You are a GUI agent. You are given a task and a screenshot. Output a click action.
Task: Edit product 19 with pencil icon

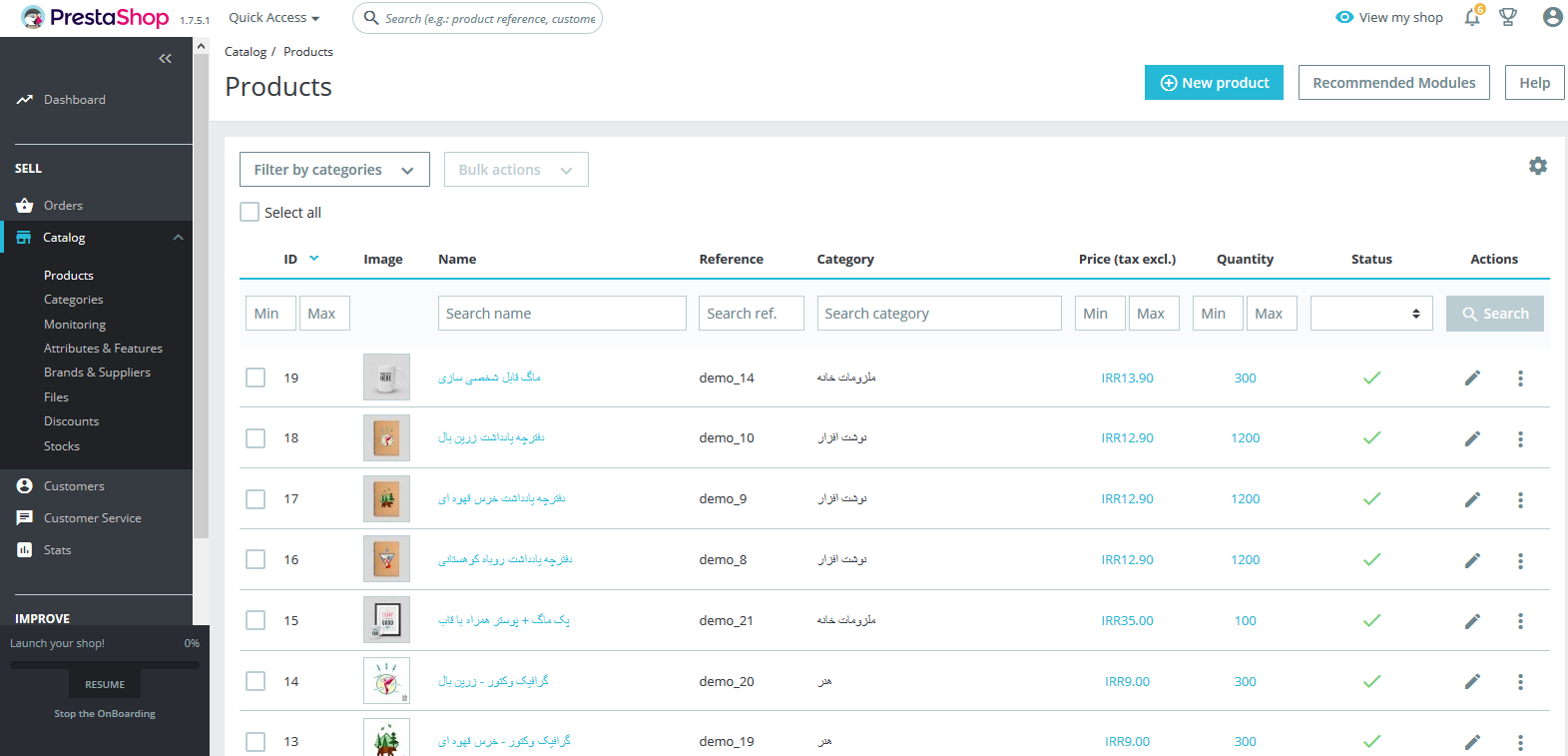(1472, 378)
